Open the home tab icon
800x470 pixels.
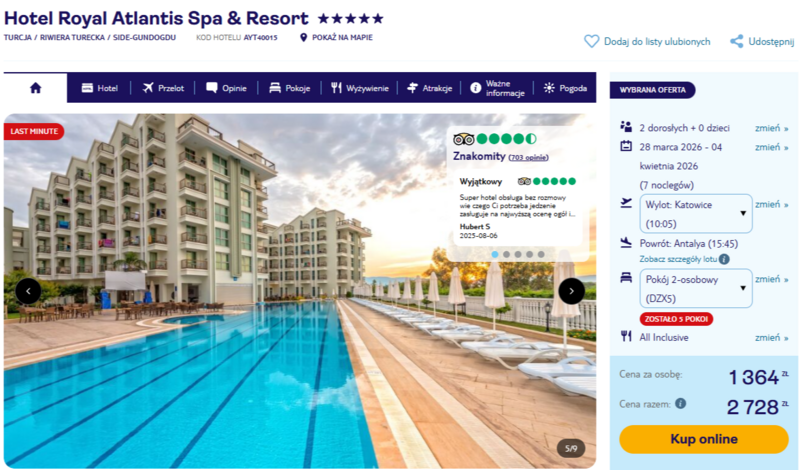pyautogui.click(x=35, y=88)
